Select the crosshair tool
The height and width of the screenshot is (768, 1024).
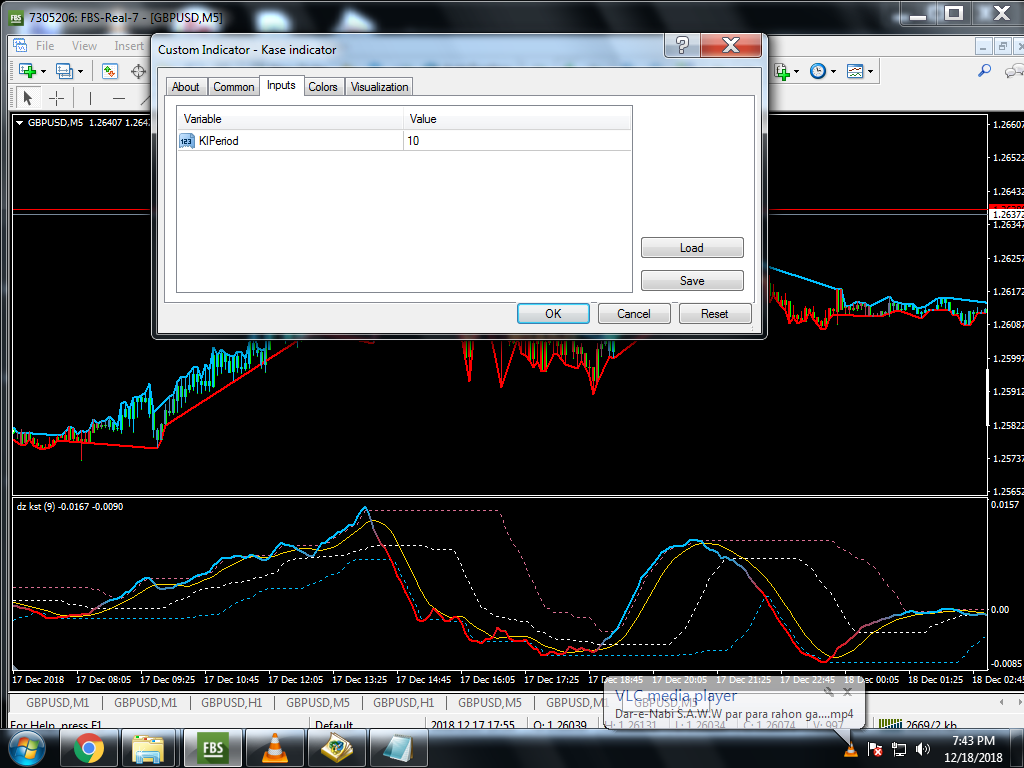(x=57, y=98)
